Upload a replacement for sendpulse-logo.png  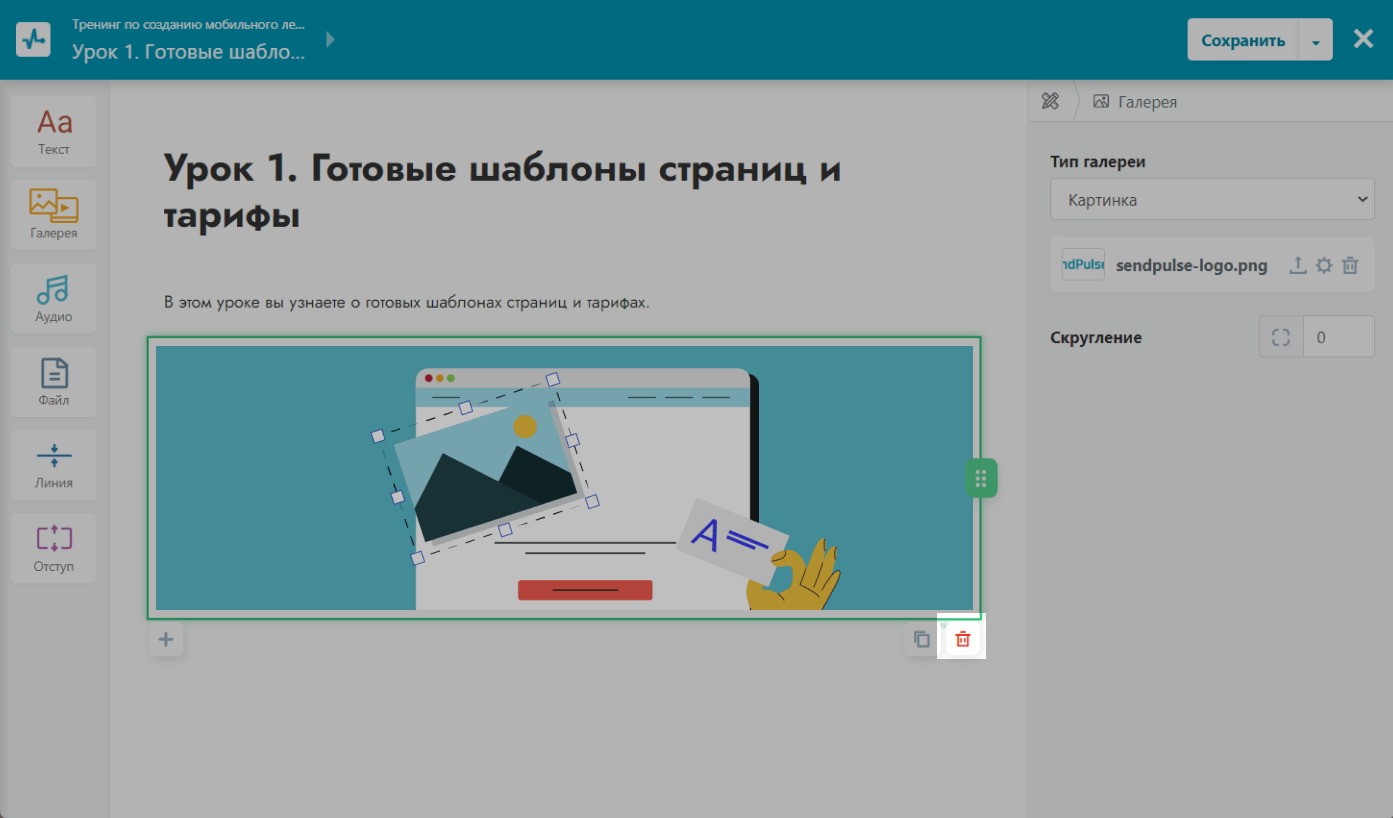1297,265
